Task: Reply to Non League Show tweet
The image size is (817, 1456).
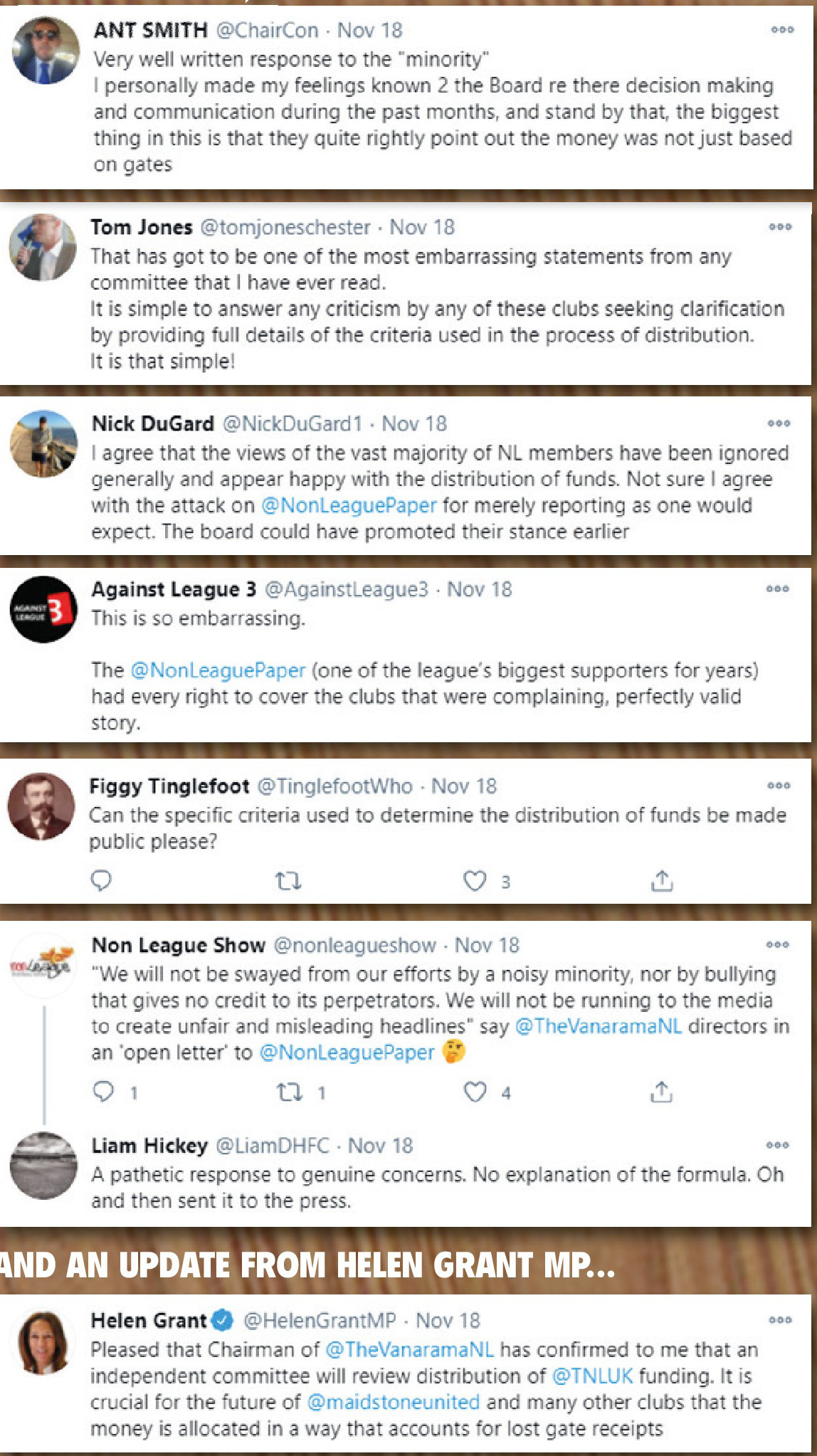Action: coord(104,1092)
